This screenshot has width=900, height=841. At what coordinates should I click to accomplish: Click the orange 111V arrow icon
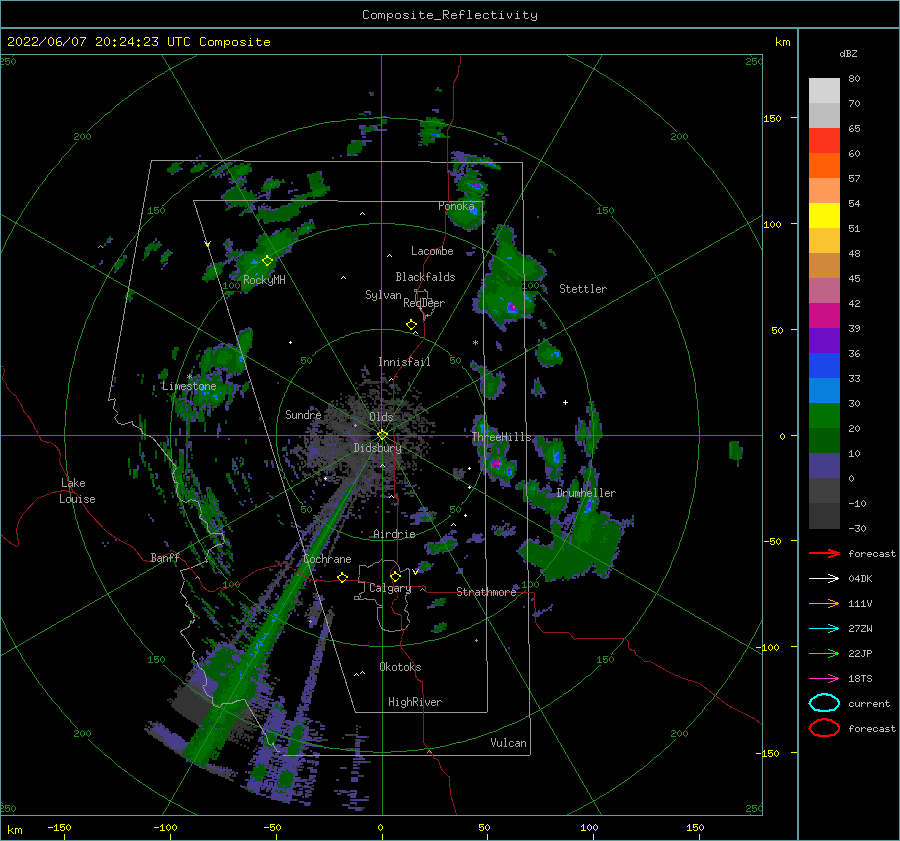point(824,603)
